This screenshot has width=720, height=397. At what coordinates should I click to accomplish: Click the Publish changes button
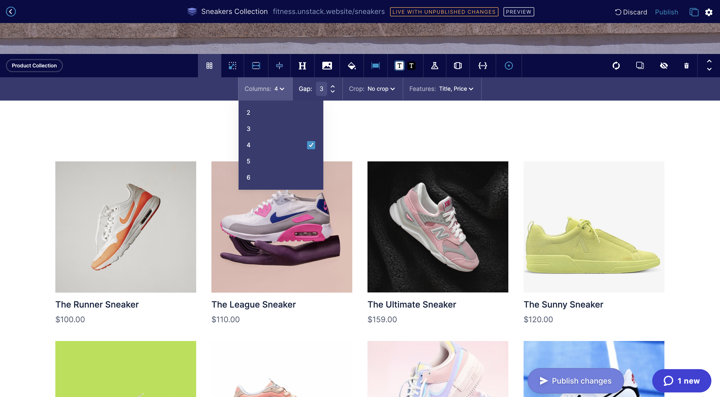pos(575,381)
